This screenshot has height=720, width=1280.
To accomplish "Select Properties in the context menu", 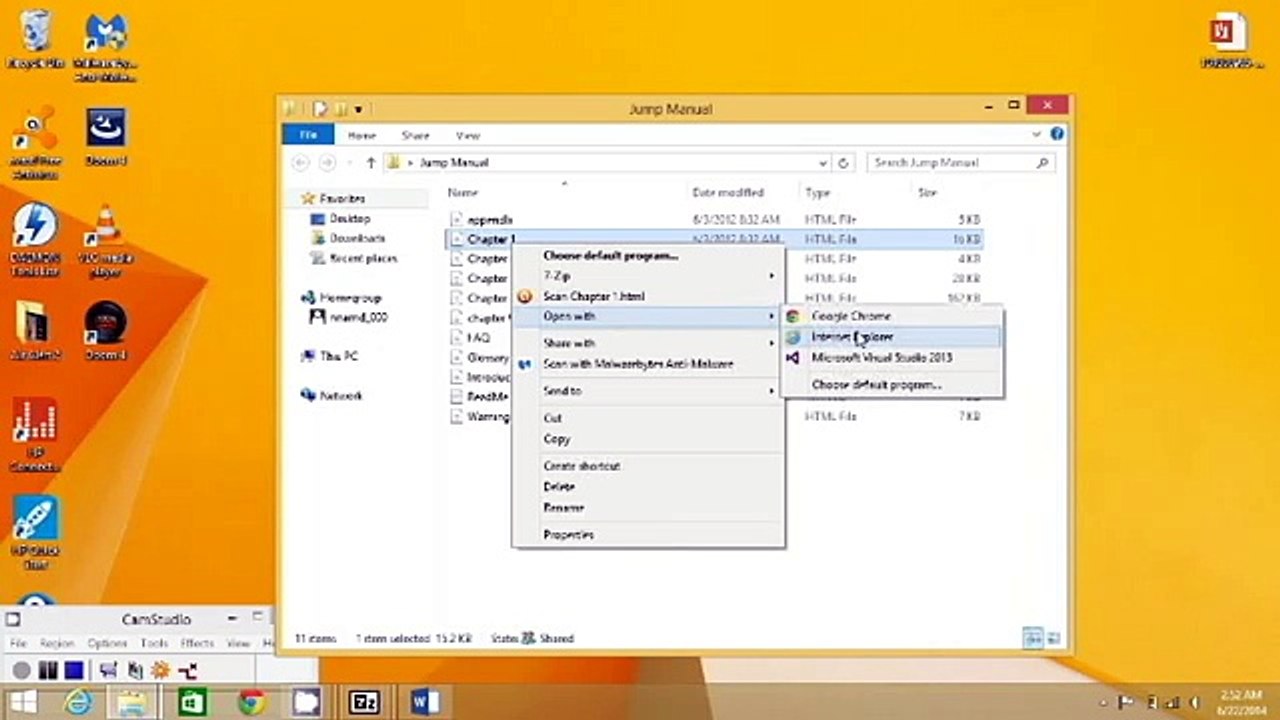I will [x=648, y=535].
